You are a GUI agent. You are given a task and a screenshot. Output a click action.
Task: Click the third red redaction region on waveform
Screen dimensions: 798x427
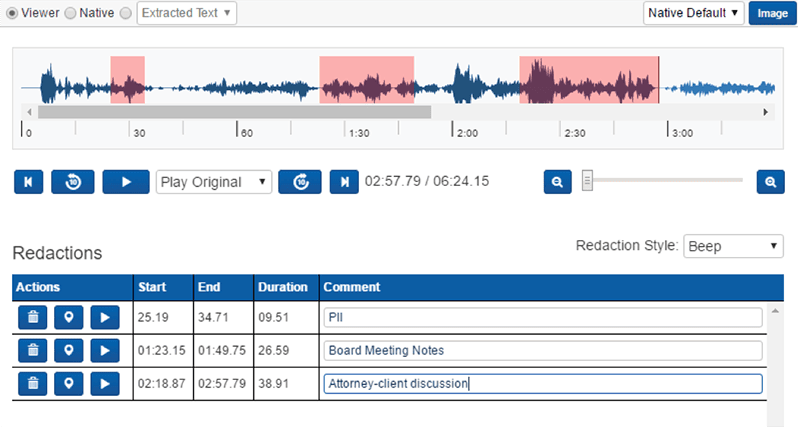(x=589, y=80)
